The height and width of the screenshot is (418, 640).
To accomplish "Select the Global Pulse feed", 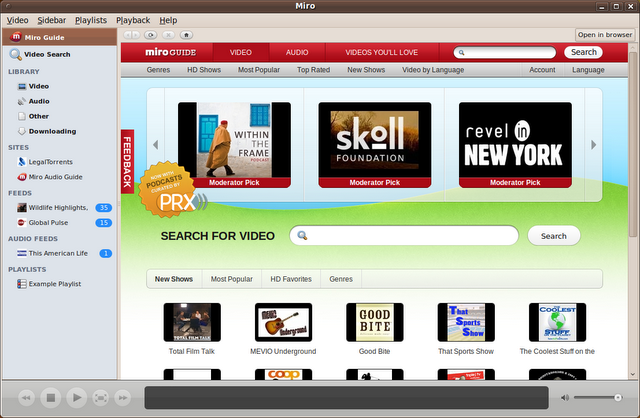I will coord(59,223).
